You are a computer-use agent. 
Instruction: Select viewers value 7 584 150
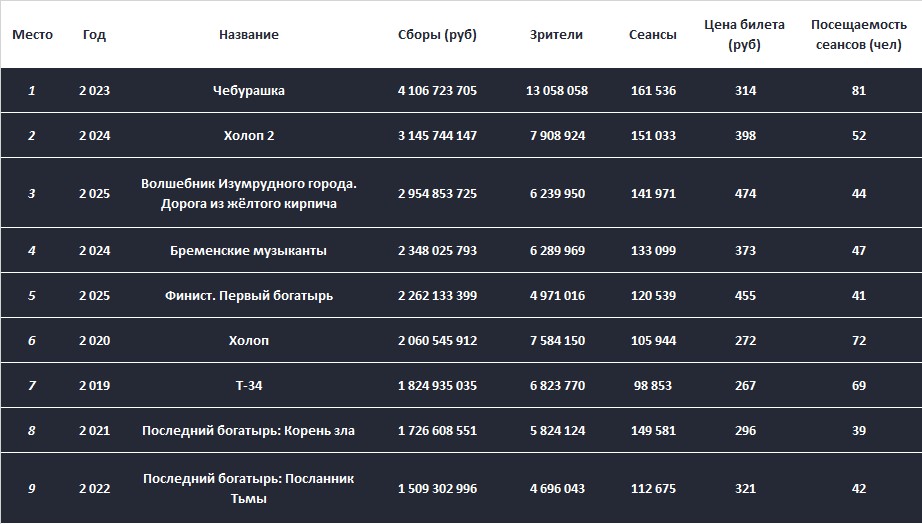pos(557,341)
